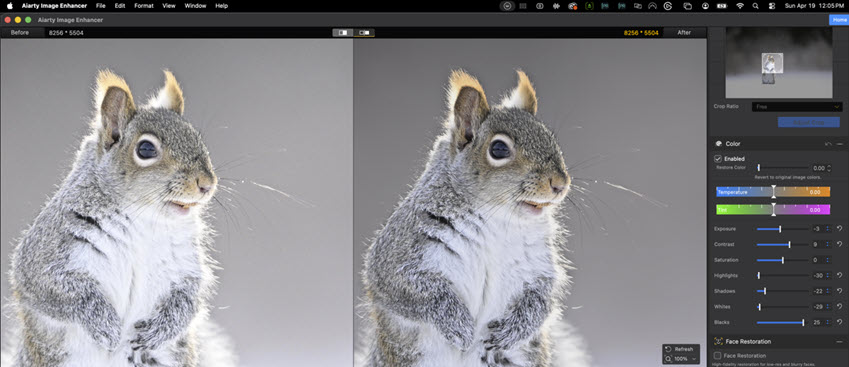Click the Temperature gradient slider
The image size is (849, 367).
pos(773,192)
